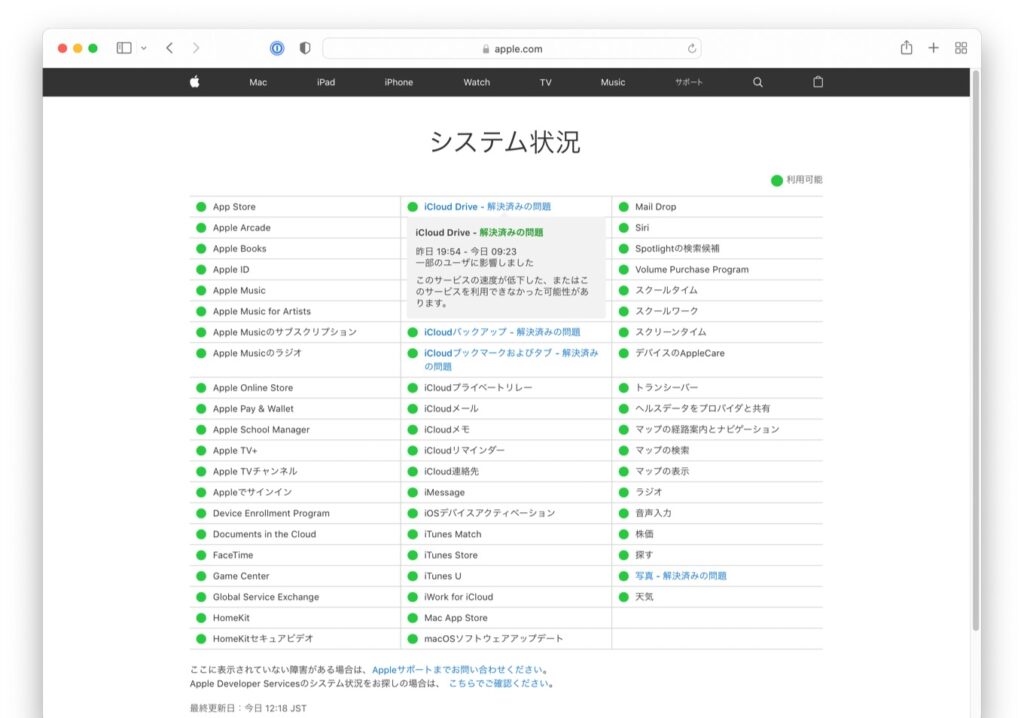Click the Mail Drop row text
The image size is (1024, 718).
pyautogui.click(x=656, y=206)
